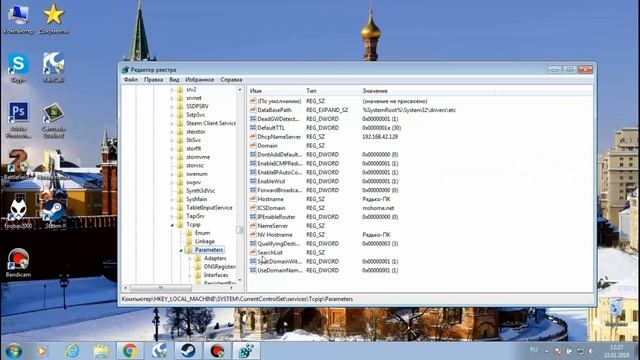
Task: Select the UseDomainNam value icon
Action: (253, 270)
